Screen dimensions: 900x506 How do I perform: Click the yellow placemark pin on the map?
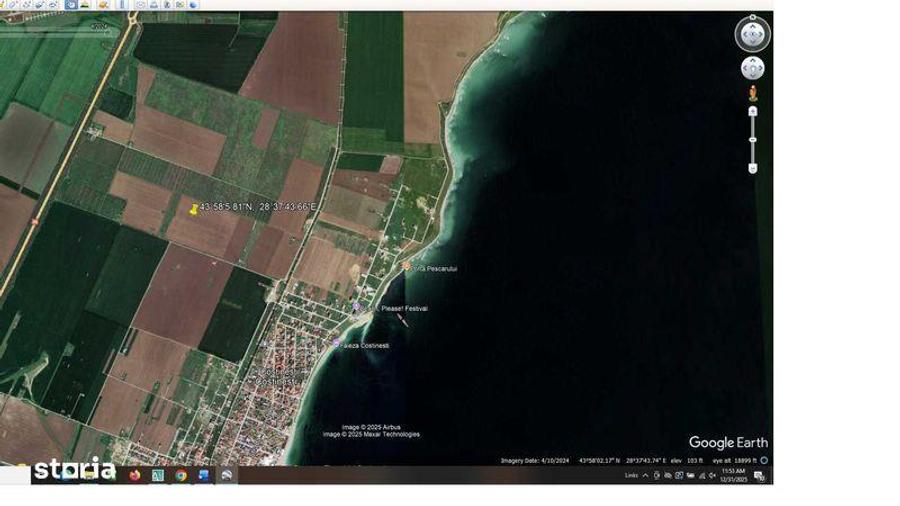(x=194, y=209)
